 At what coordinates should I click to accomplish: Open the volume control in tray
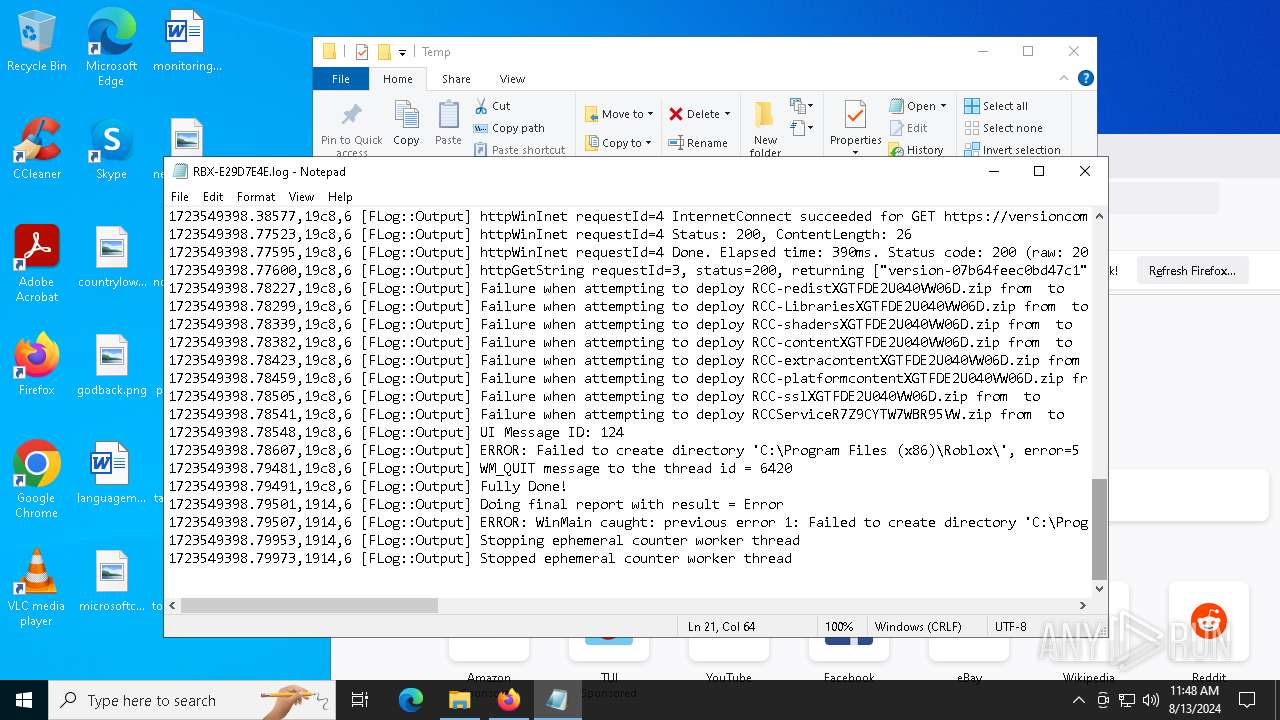[1151, 700]
